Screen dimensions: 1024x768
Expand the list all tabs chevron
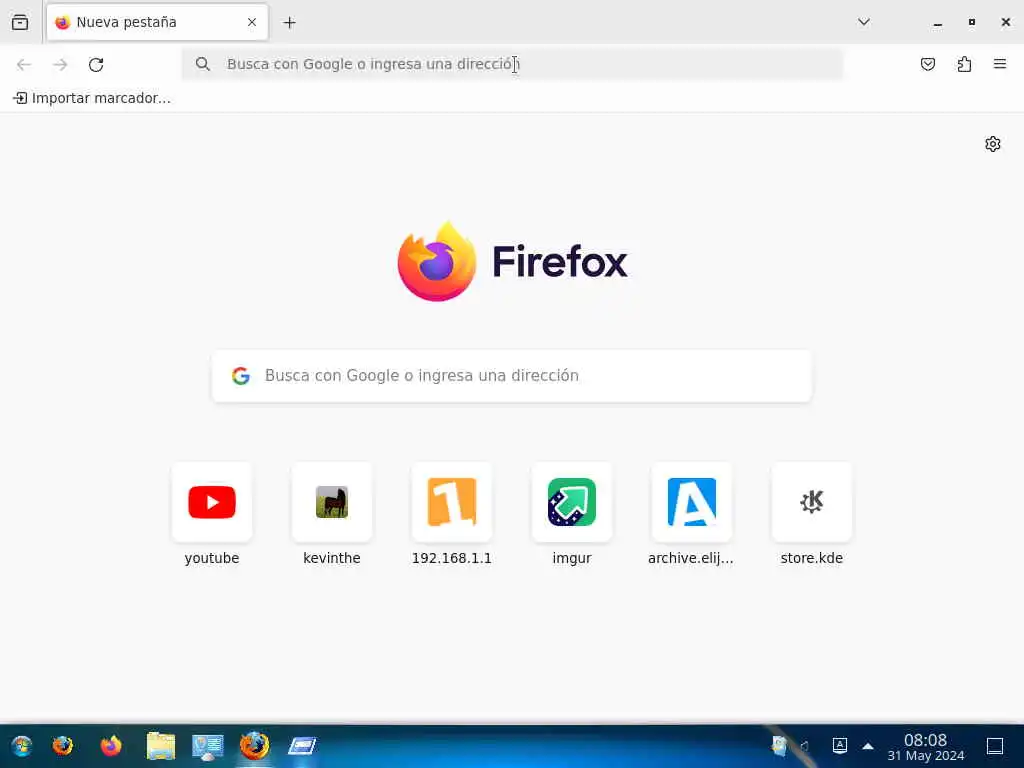coord(863,22)
